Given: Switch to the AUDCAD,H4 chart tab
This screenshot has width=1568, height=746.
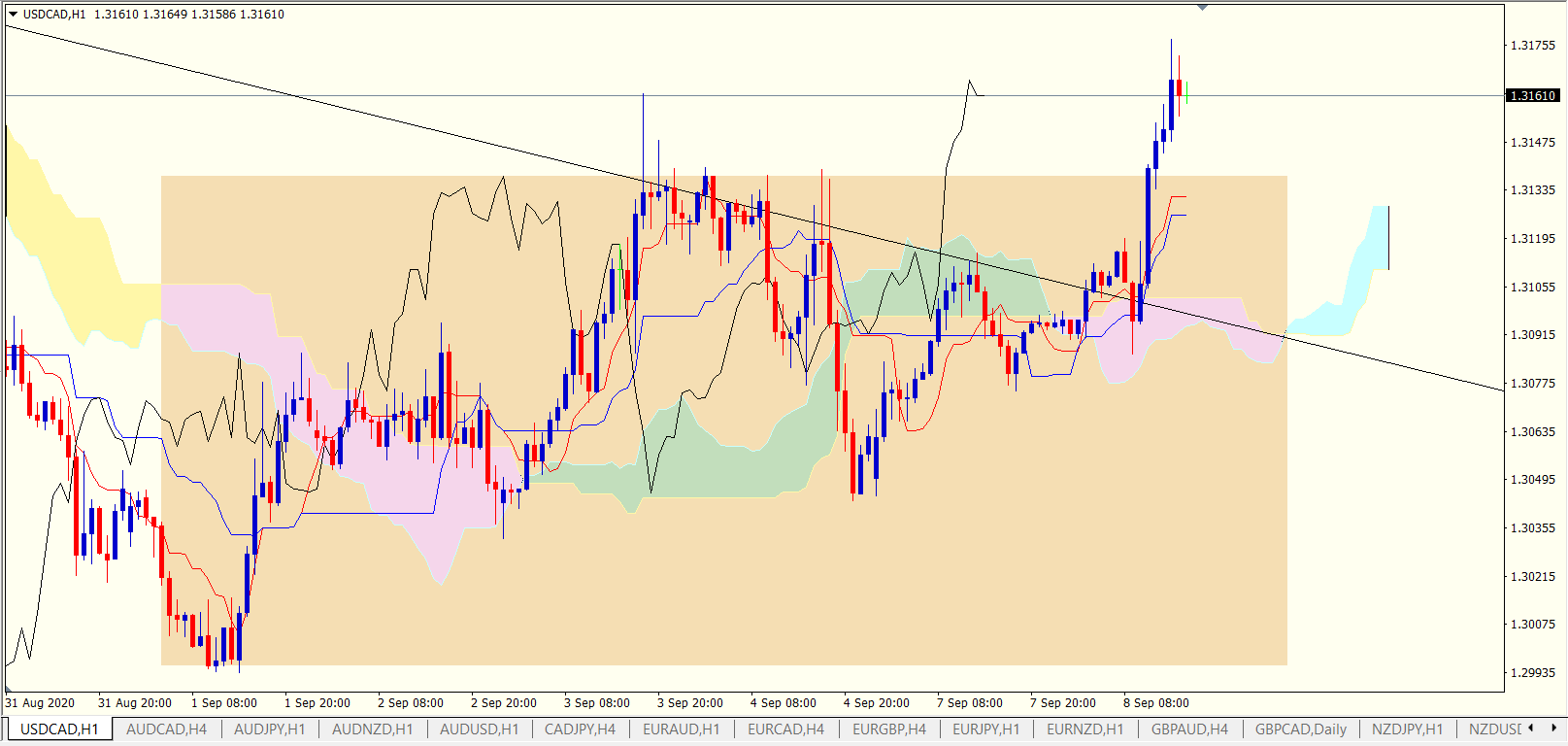Looking at the screenshot, I should point(166,729).
